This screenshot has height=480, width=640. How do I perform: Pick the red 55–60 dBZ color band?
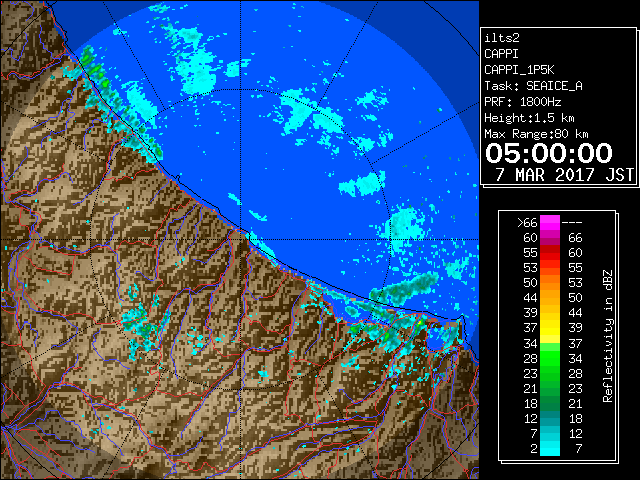click(550, 253)
